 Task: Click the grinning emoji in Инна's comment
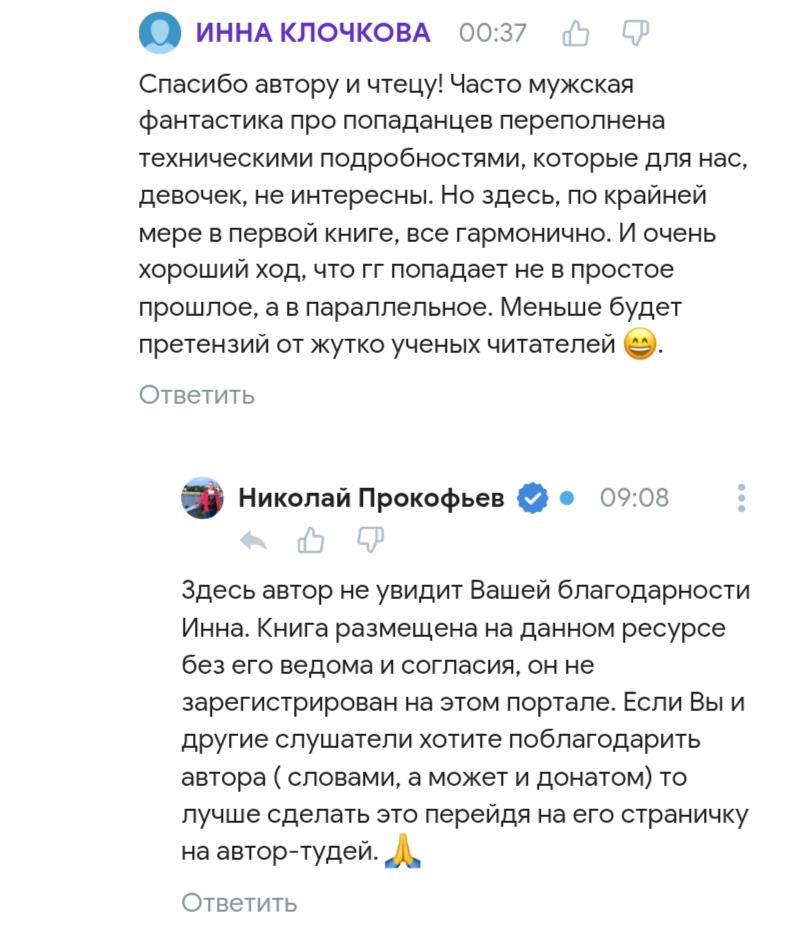640,346
